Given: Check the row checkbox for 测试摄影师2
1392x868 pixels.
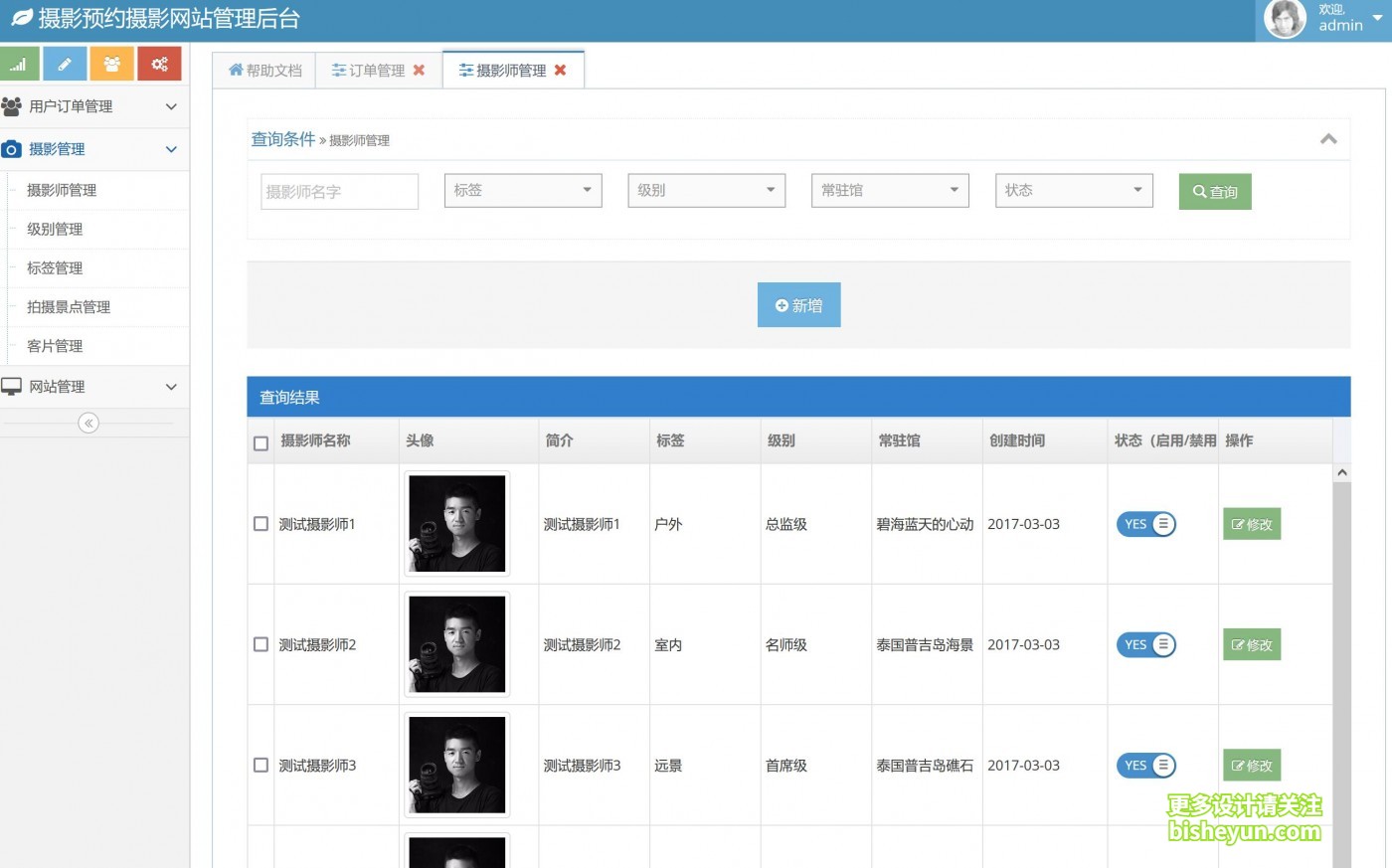Looking at the screenshot, I should (261, 644).
